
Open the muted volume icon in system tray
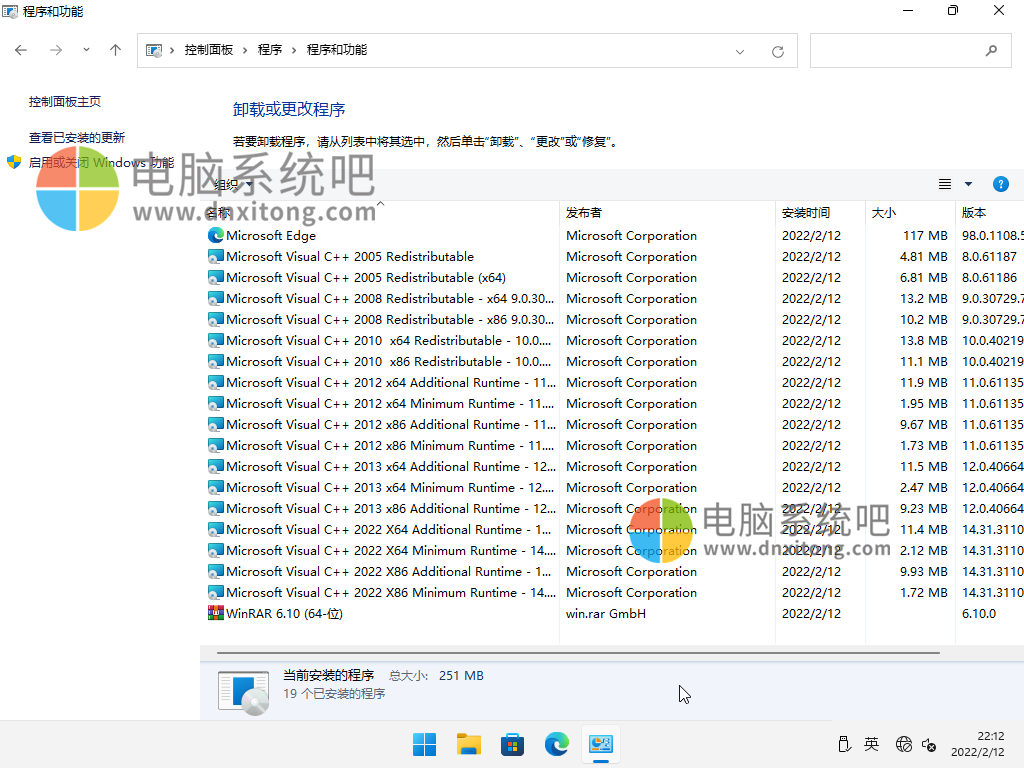(x=929, y=744)
